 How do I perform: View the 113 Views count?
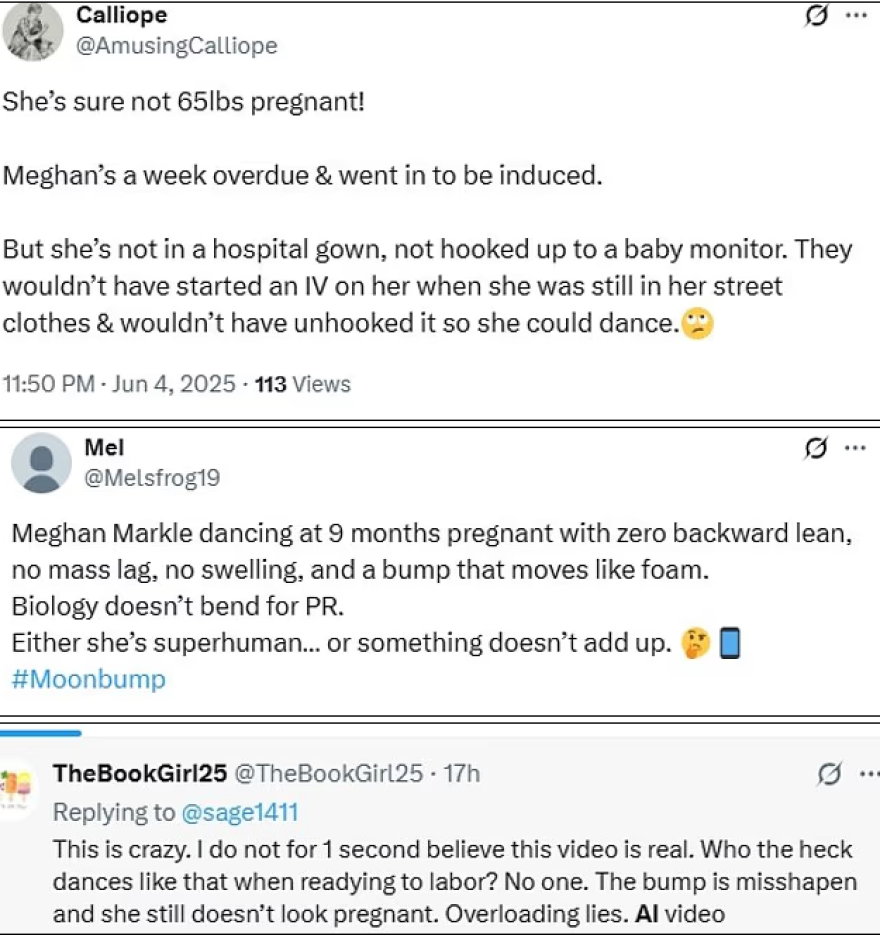[303, 384]
